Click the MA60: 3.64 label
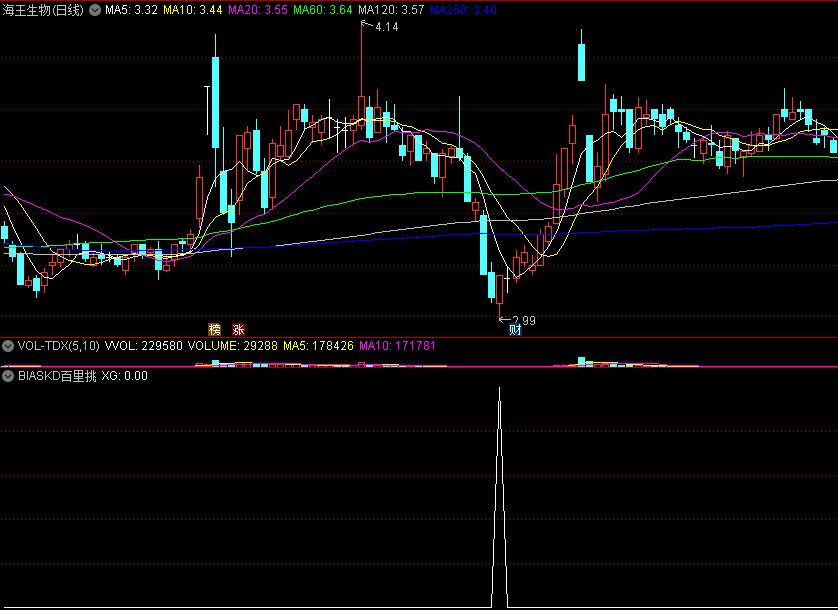Screen dimensions: 838x610 (x=323, y=10)
